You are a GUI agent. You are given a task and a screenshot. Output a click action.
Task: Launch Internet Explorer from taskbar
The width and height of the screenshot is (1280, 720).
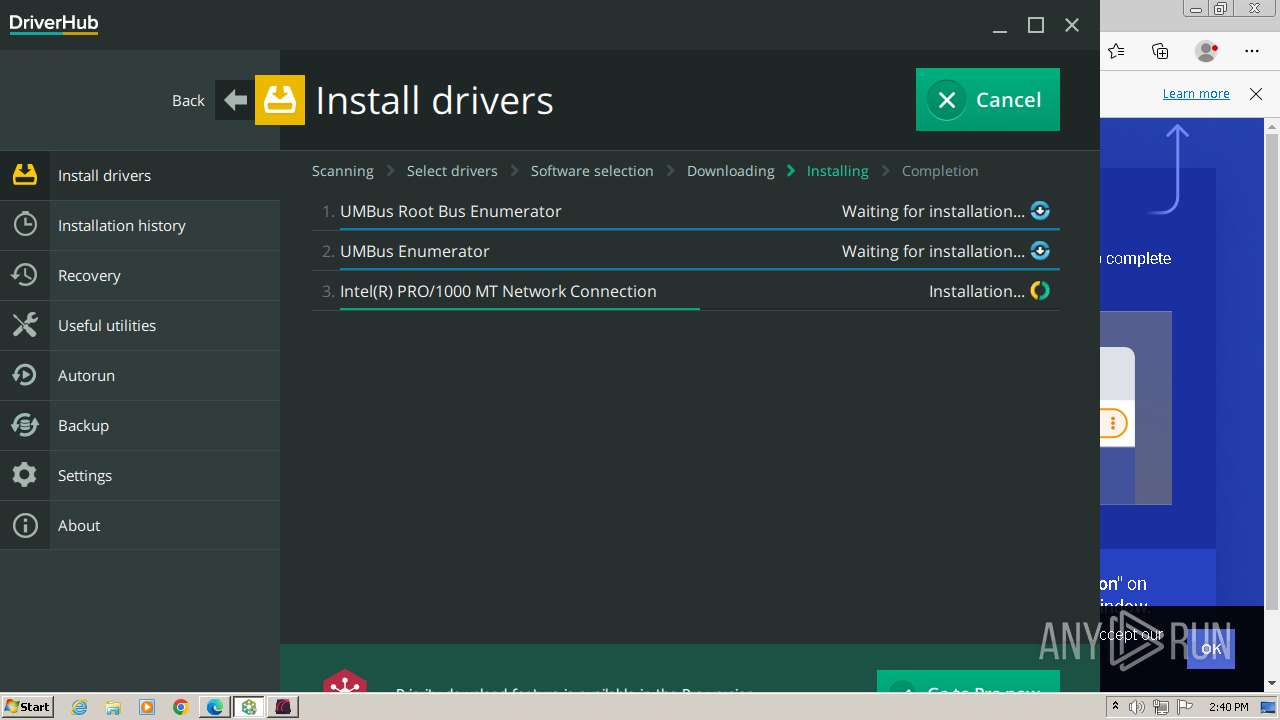pyautogui.click(x=80, y=707)
